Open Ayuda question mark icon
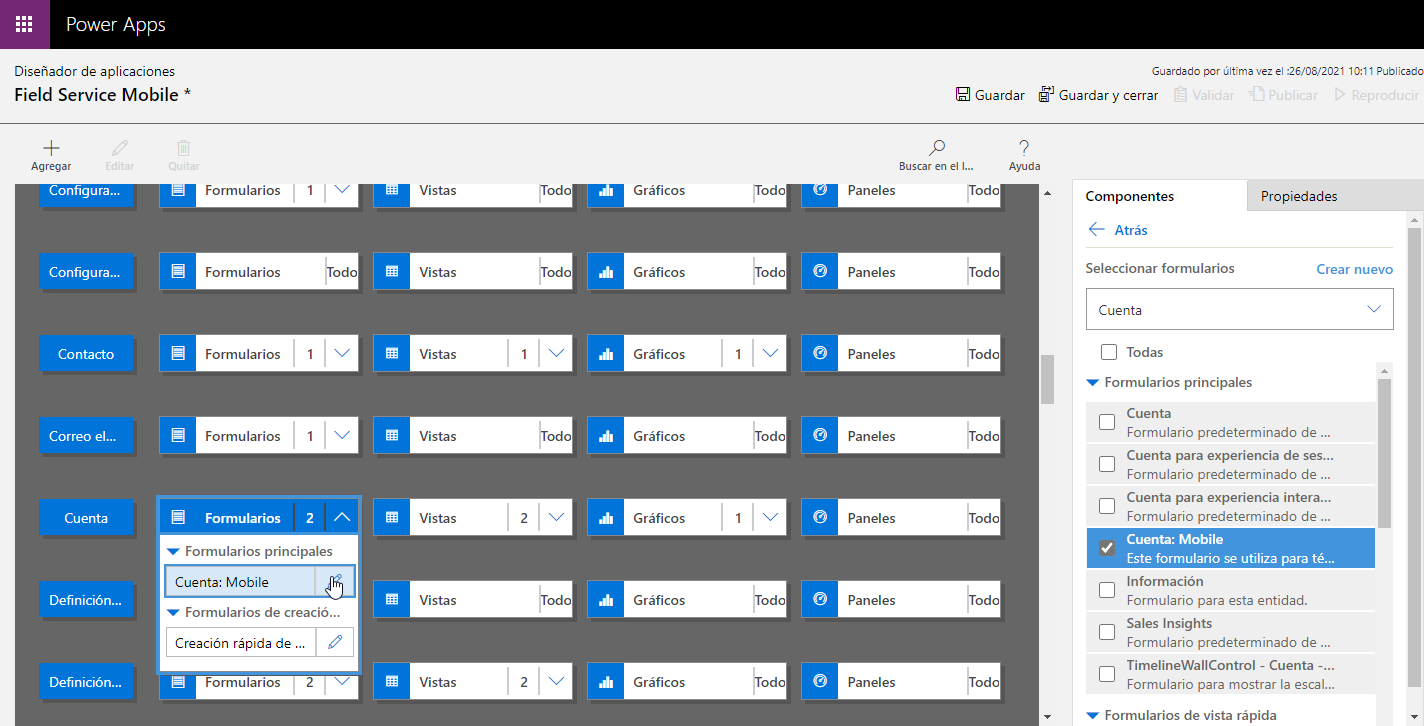The width and height of the screenshot is (1424, 726). pyautogui.click(x=1024, y=147)
